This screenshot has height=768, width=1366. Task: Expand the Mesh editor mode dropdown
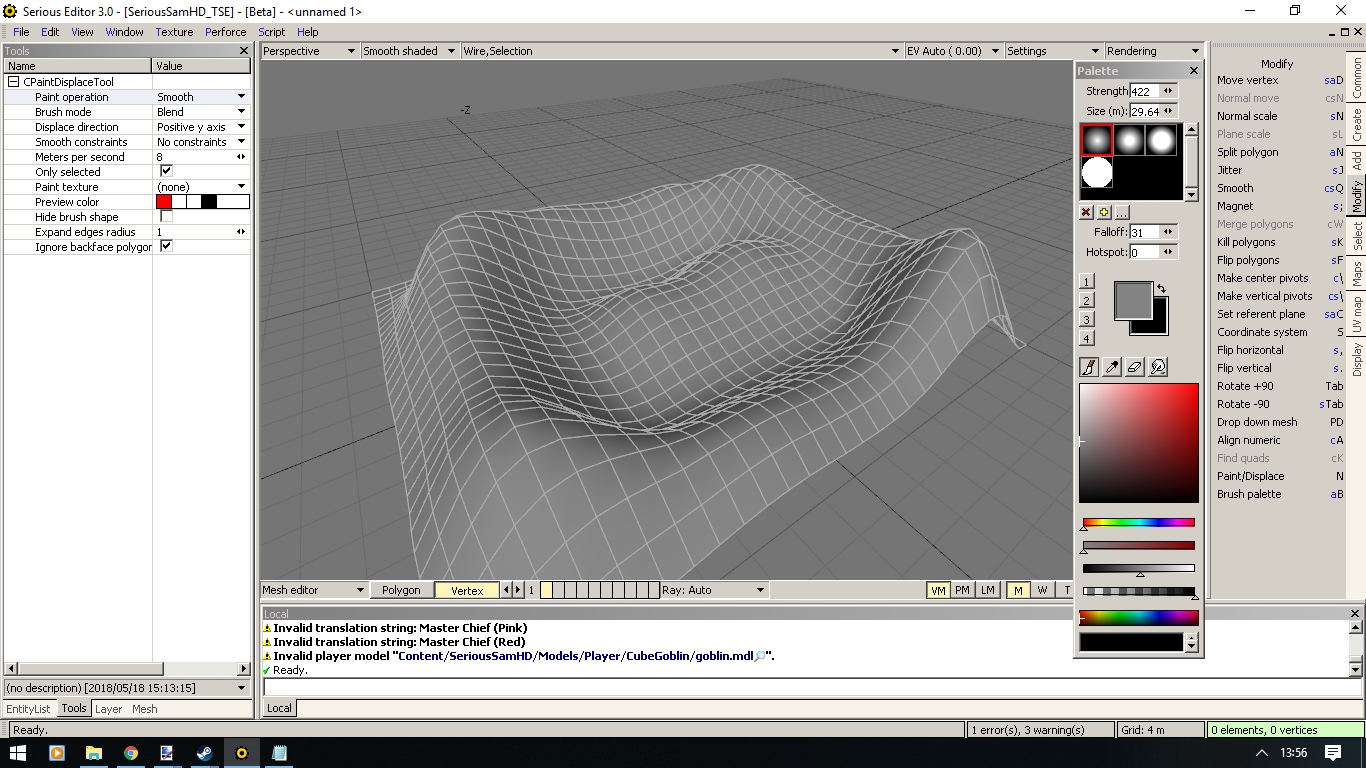[360, 590]
